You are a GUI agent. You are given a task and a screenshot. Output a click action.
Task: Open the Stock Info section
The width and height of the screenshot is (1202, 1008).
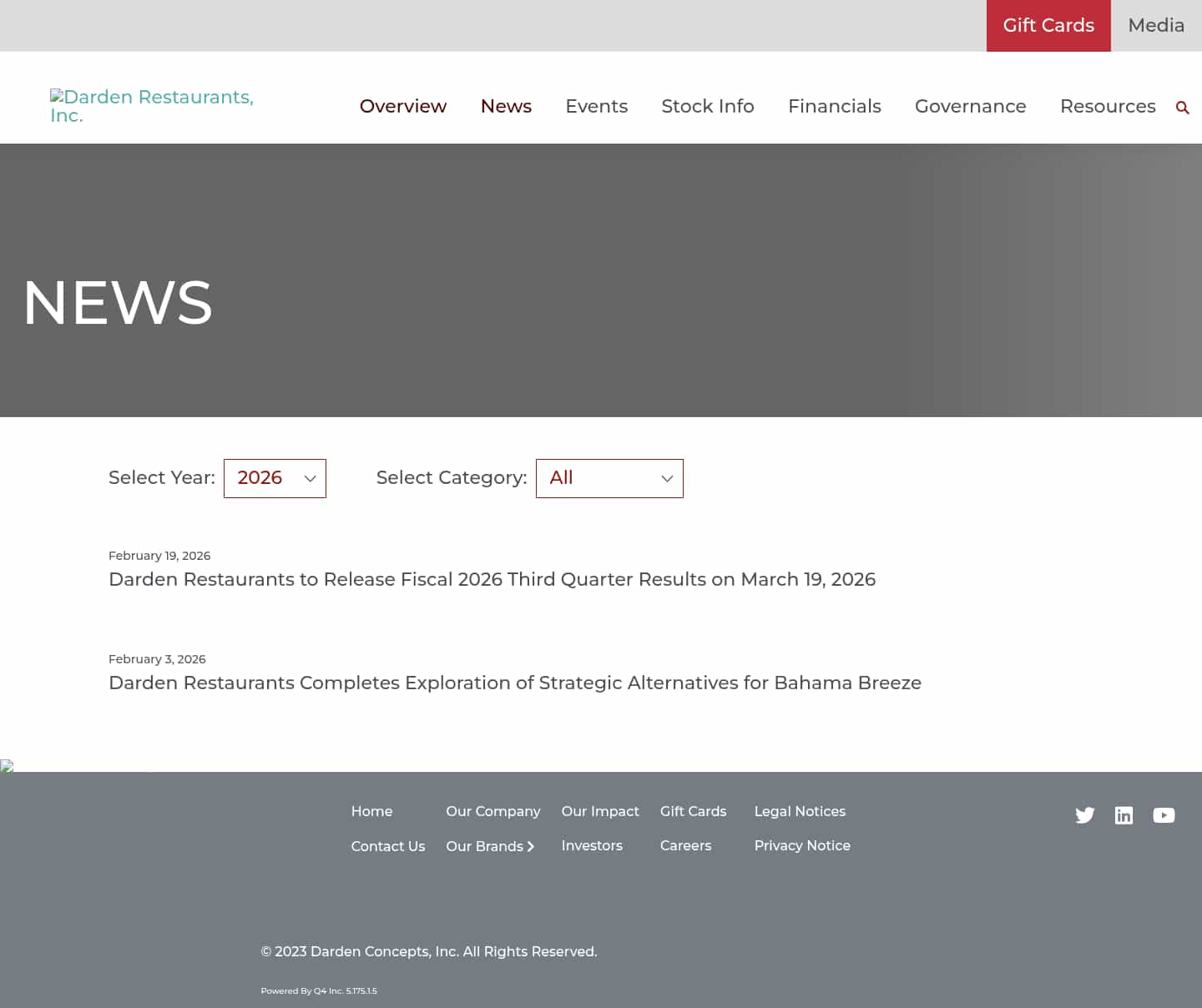coord(707,106)
